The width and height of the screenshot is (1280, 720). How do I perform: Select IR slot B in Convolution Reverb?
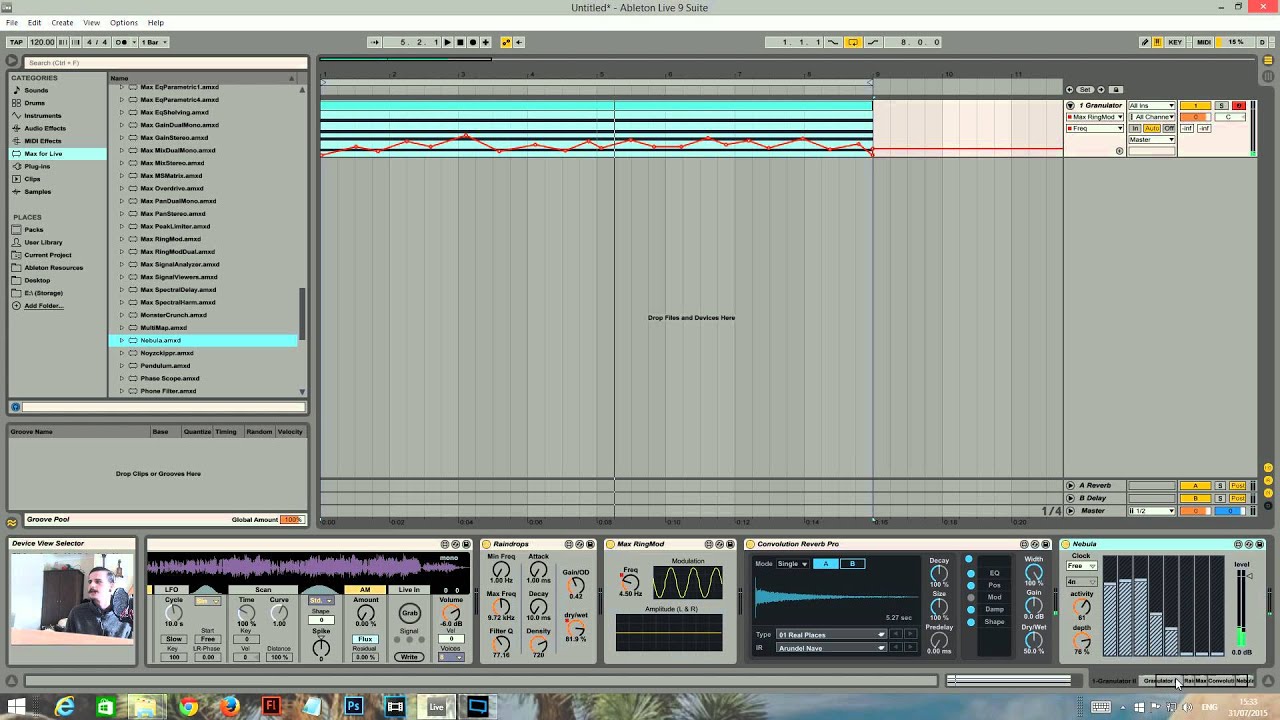pyautogui.click(x=852, y=564)
